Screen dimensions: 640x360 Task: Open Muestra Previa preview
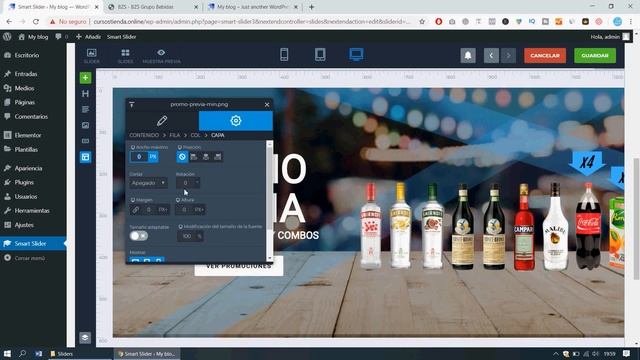coord(161,56)
